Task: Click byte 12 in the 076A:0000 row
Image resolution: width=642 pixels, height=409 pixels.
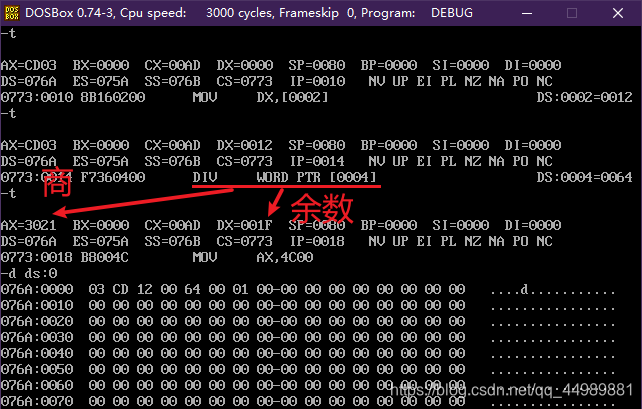Action: pyautogui.click(x=145, y=289)
